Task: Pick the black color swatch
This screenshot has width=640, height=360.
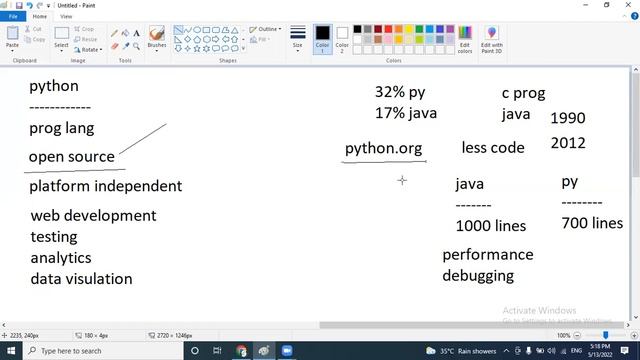Action: tap(358, 29)
